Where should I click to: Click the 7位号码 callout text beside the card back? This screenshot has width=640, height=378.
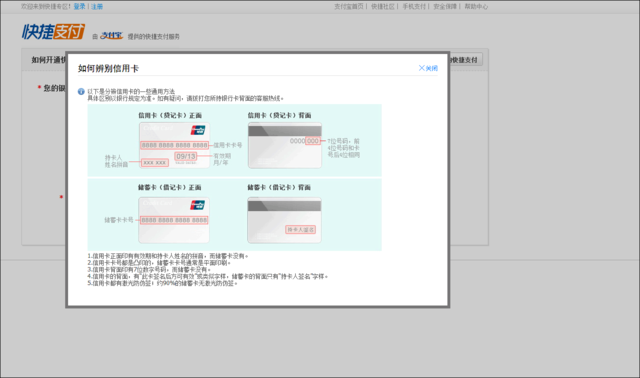click(x=344, y=148)
